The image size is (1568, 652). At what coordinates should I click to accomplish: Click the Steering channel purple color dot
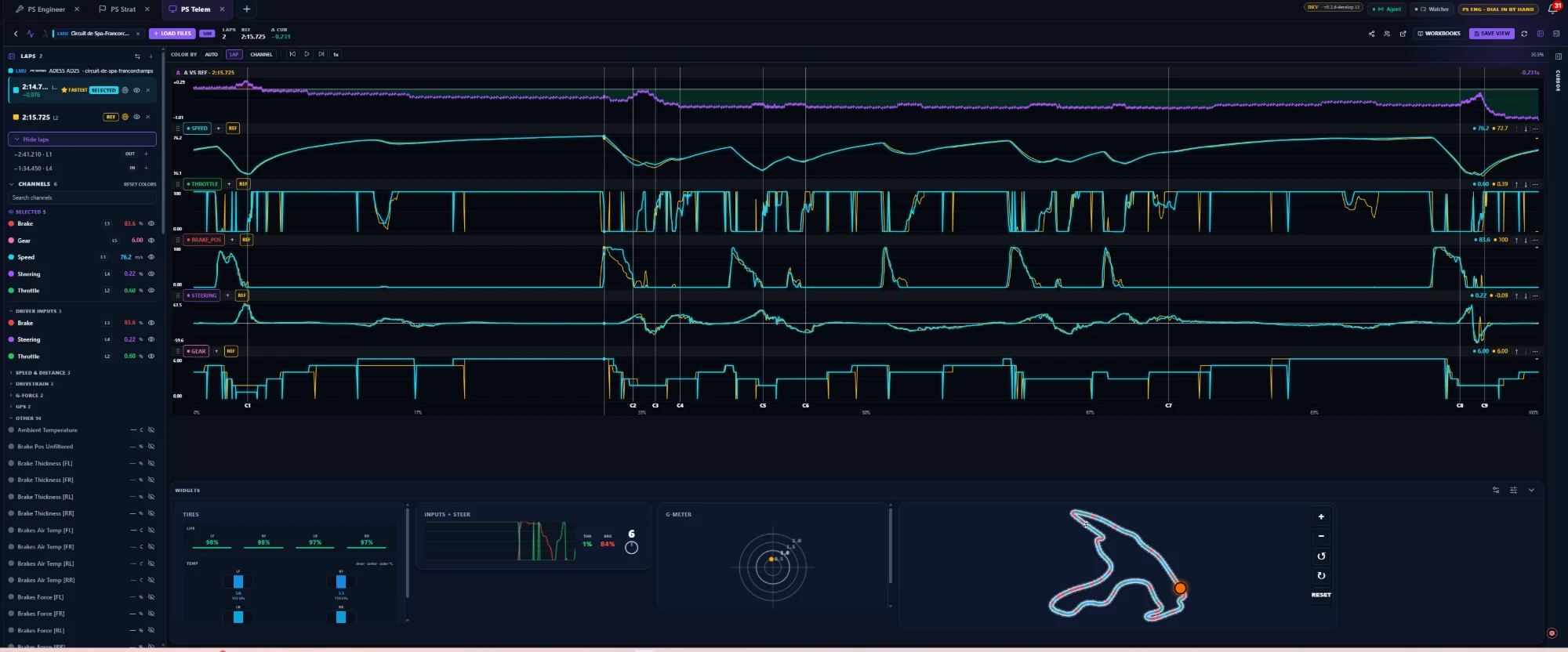tap(11, 274)
